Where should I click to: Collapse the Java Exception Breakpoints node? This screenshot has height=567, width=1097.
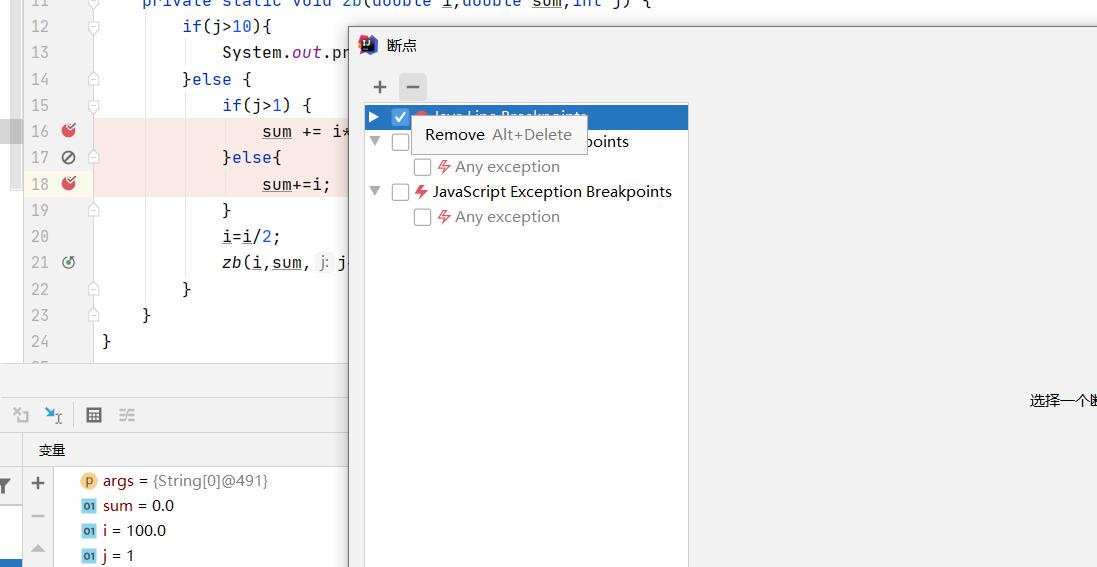(375, 141)
